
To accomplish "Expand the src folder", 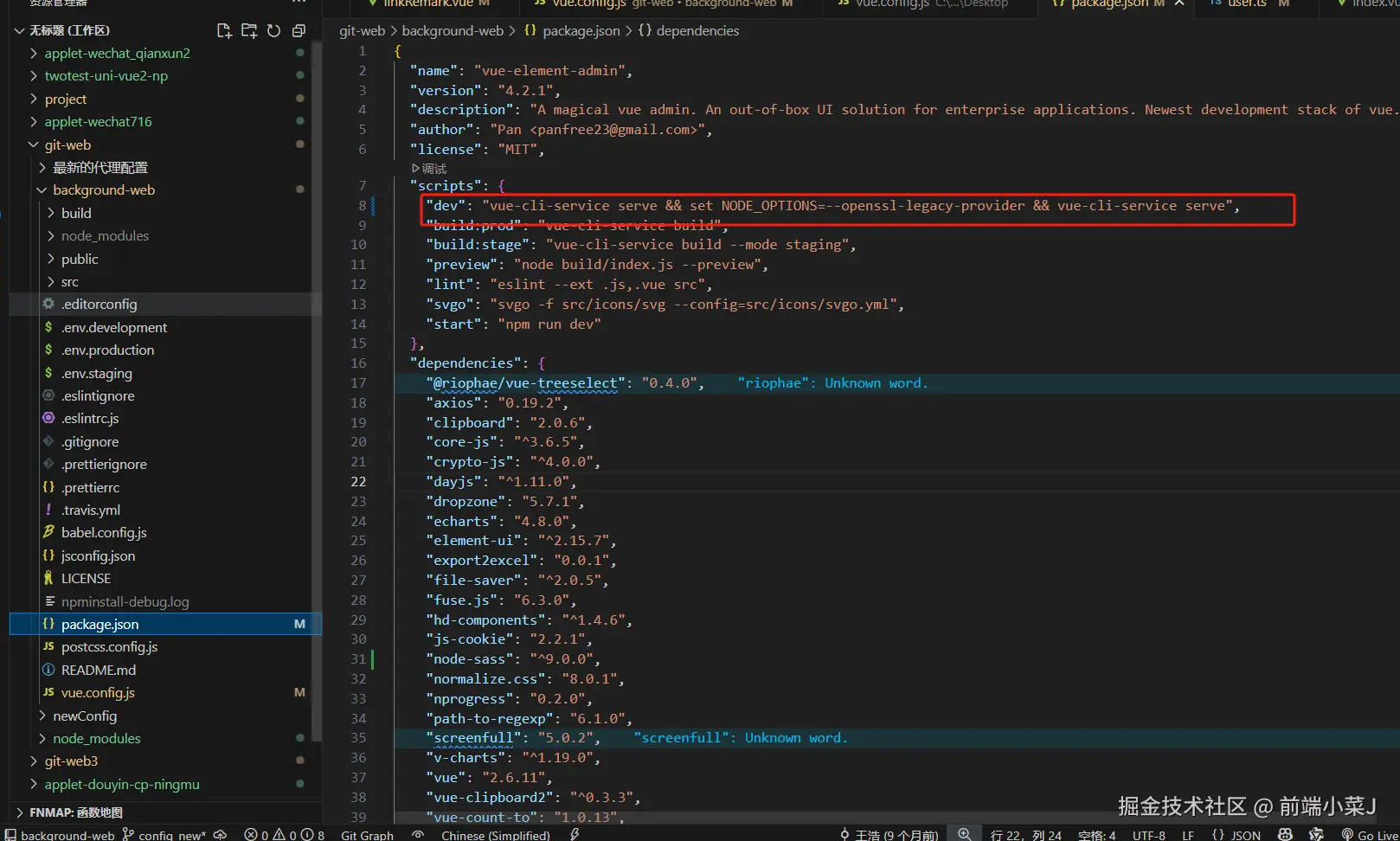I will [69, 282].
